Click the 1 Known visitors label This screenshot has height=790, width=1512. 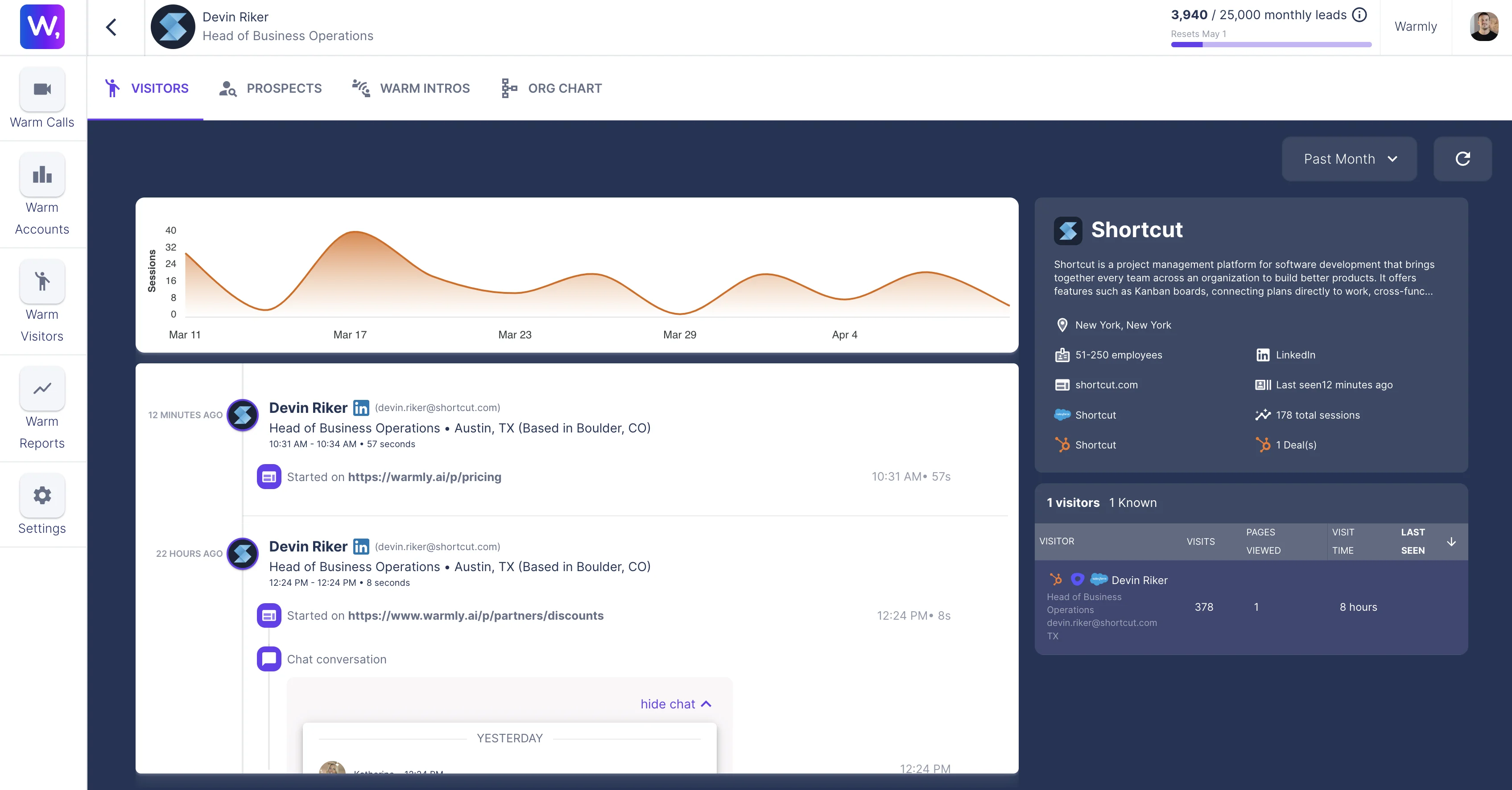1132,502
